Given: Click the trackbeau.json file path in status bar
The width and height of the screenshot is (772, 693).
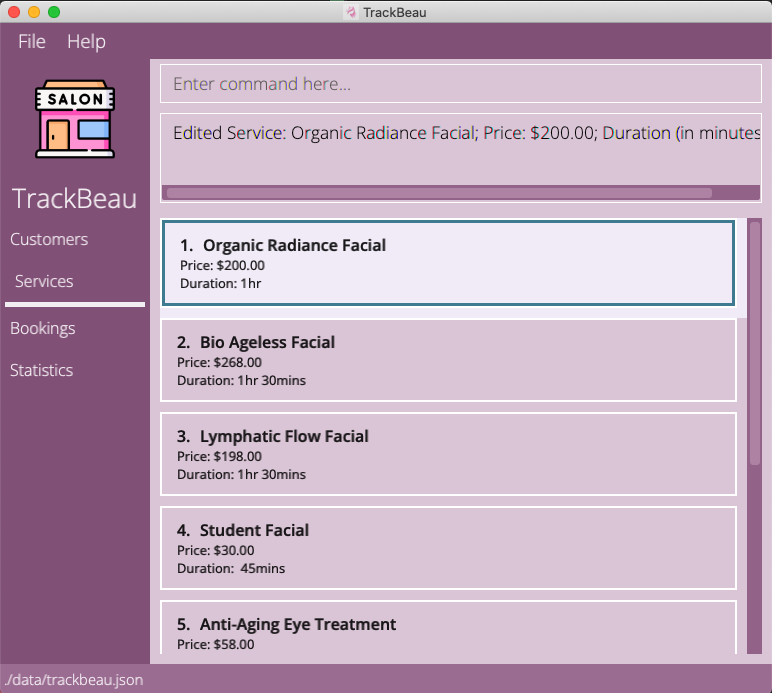Looking at the screenshot, I should click(x=74, y=680).
